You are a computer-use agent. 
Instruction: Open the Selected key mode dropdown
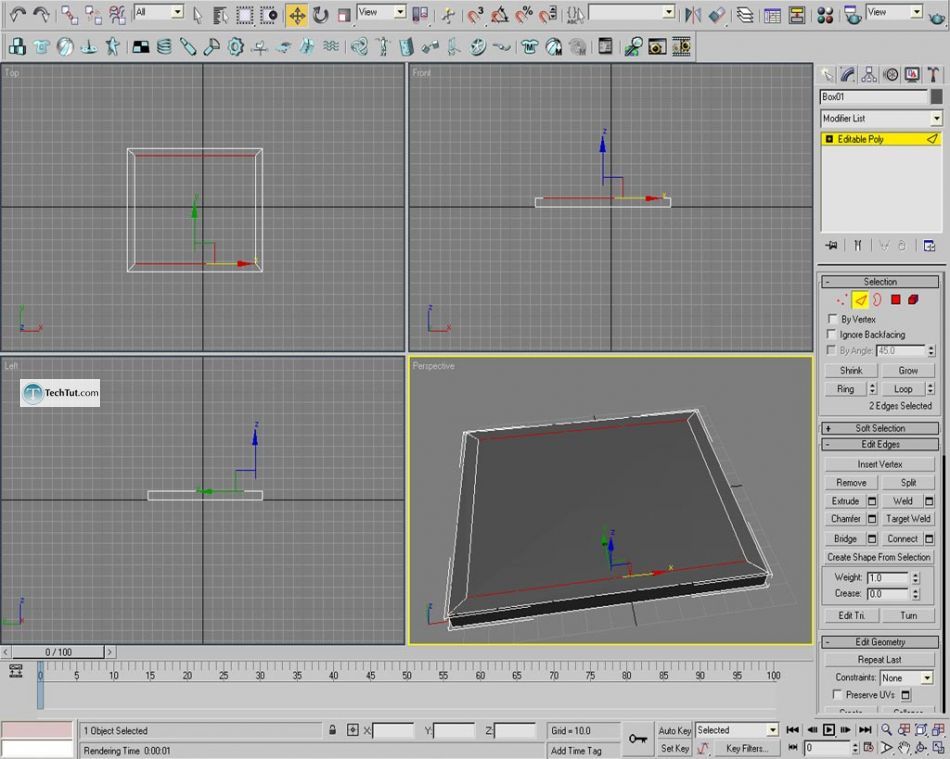737,730
